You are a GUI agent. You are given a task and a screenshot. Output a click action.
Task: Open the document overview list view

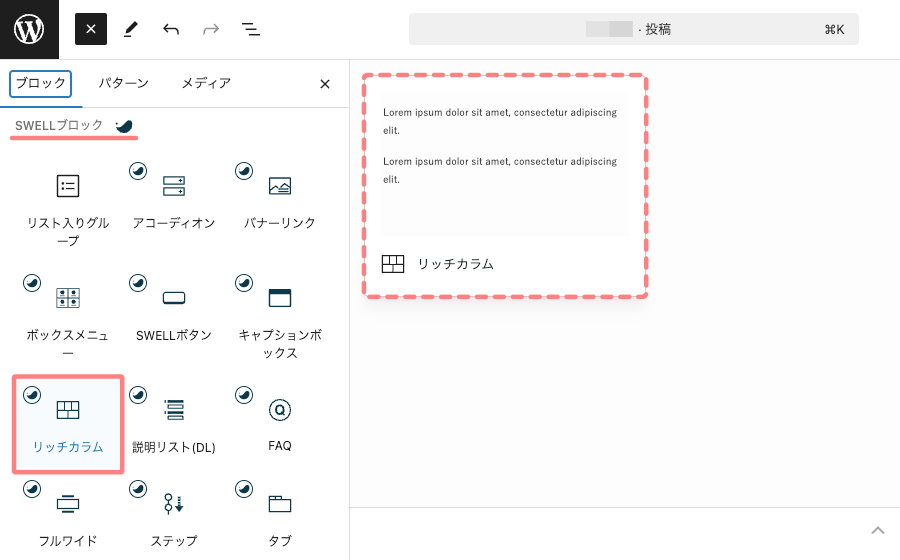(250, 29)
